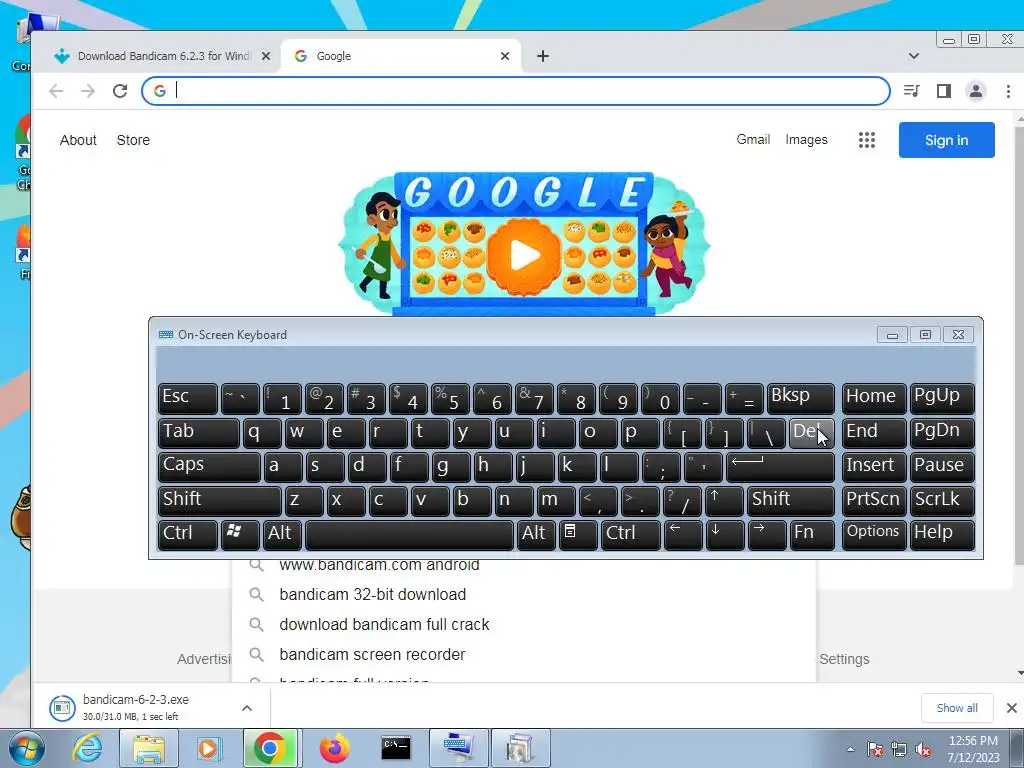Launch Internet Explorer from taskbar
The width and height of the screenshot is (1024, 768).
click(88, 748)
